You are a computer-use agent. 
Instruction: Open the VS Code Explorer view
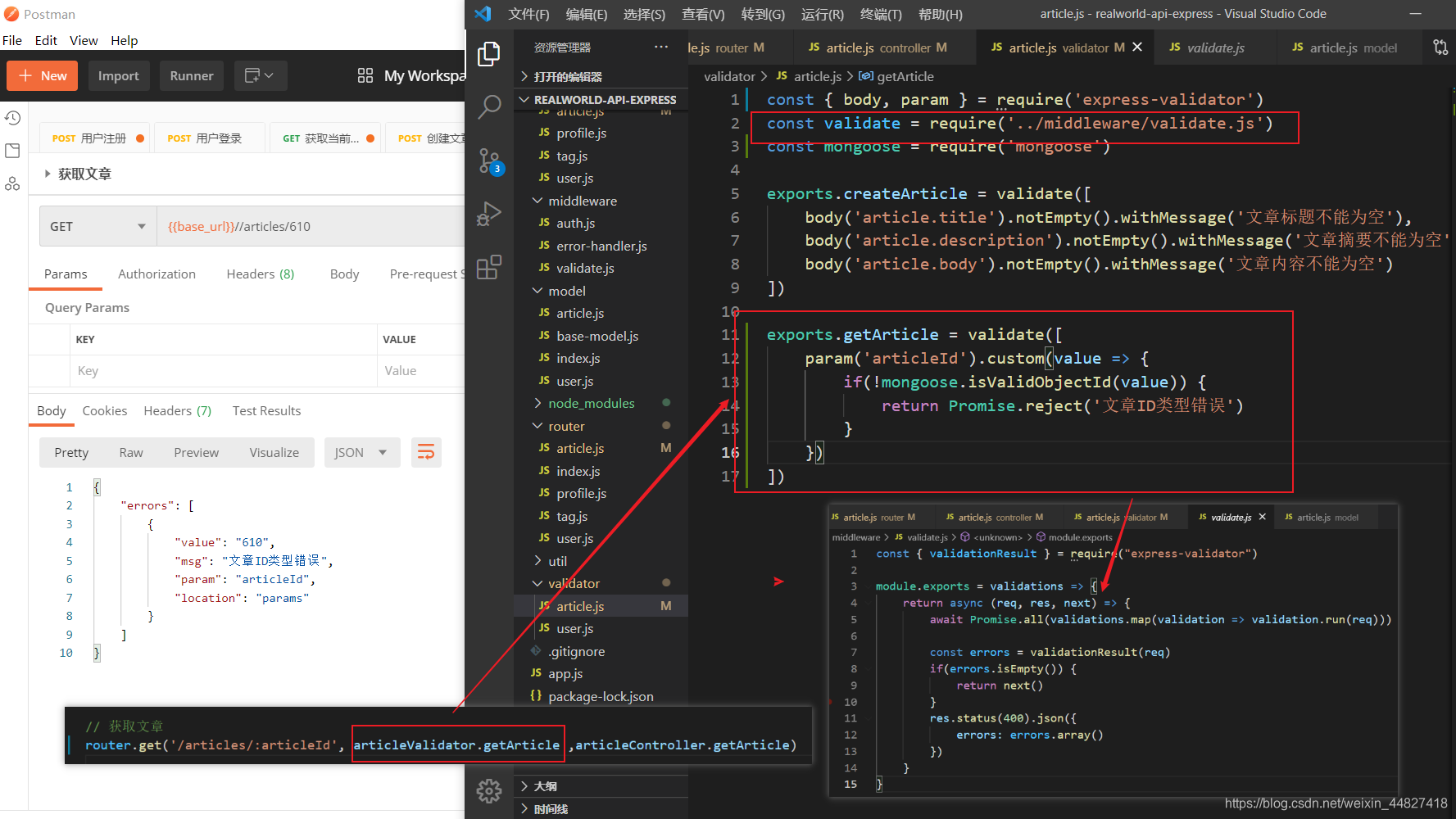tap(489, 54)
